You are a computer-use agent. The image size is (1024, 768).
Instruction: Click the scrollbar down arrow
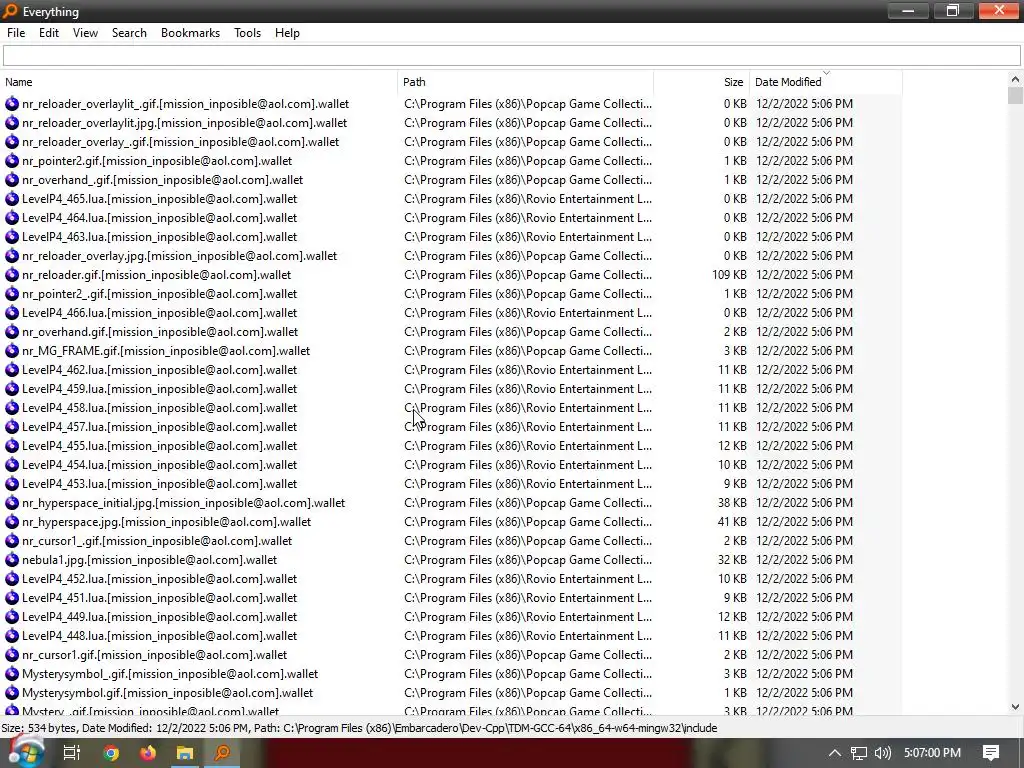(1015, 707)
